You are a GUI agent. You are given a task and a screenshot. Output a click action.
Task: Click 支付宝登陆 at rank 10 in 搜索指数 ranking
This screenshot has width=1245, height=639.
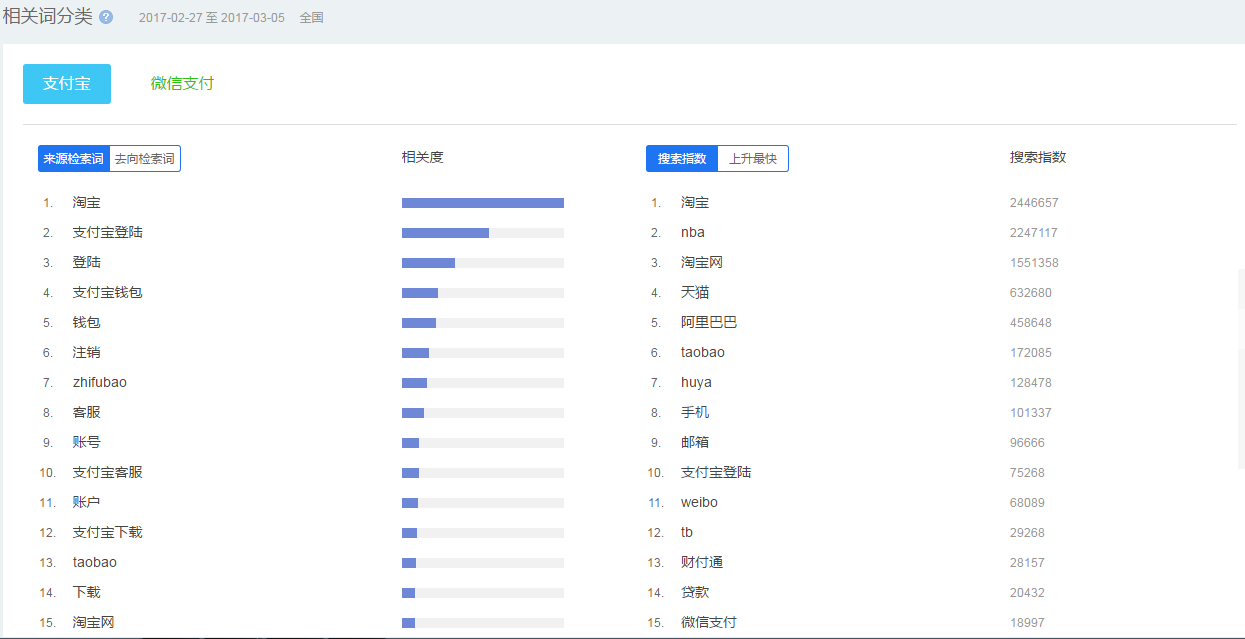click(x=716, y=473)
